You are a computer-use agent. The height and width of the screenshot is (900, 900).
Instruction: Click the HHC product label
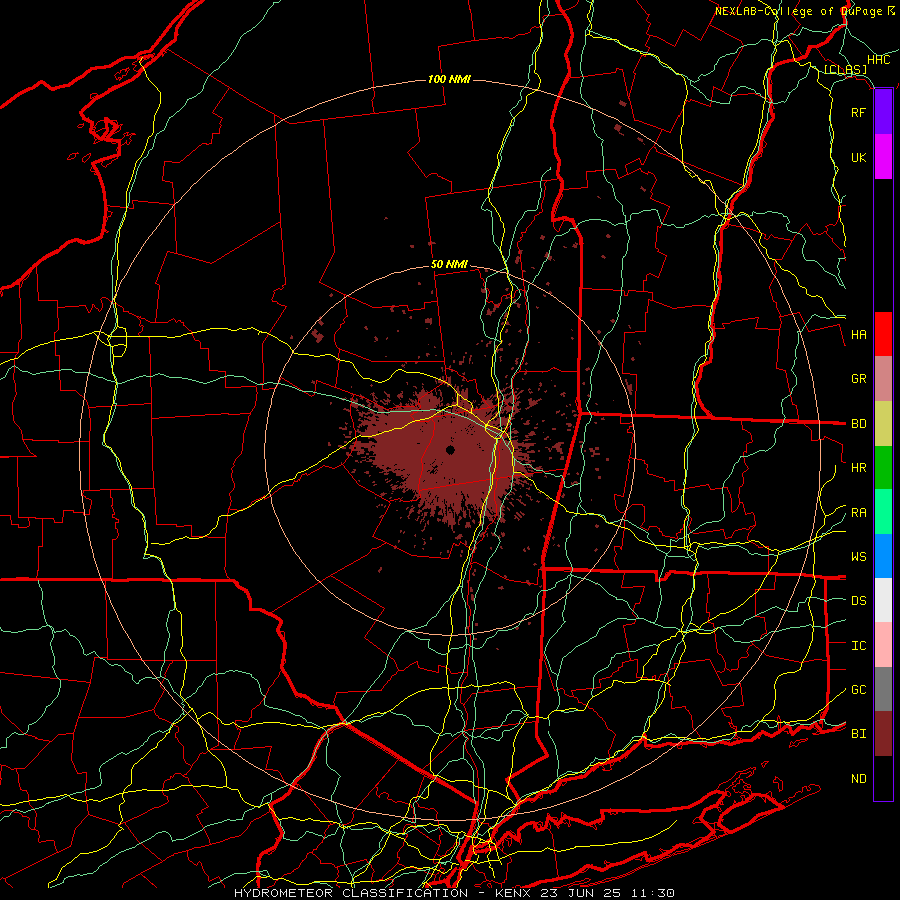878,60
